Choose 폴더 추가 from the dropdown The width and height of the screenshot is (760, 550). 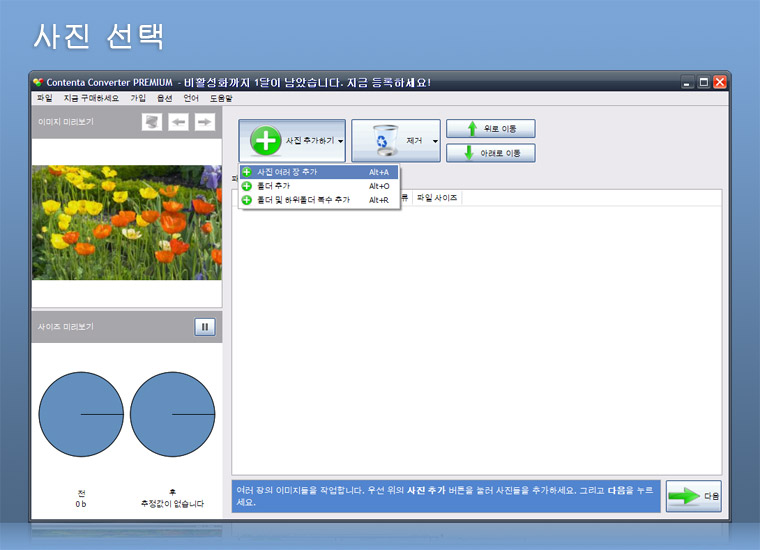(319, 186)
